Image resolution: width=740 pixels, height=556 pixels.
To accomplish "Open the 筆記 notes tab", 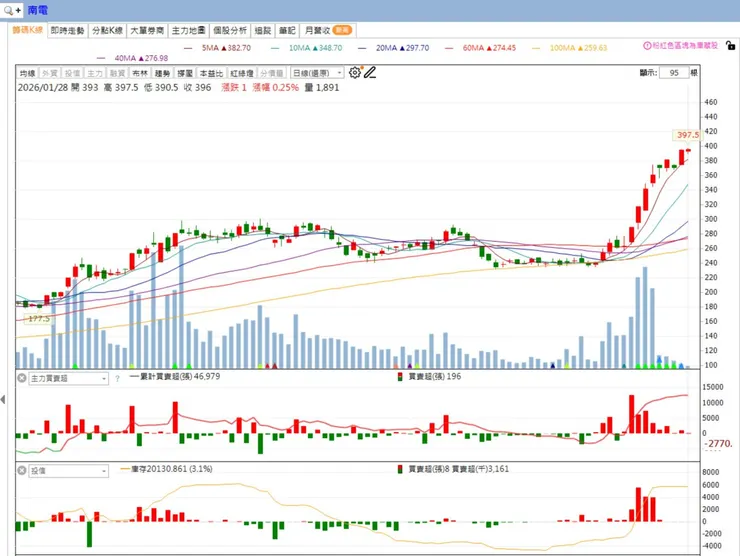I will coord(287,31).
